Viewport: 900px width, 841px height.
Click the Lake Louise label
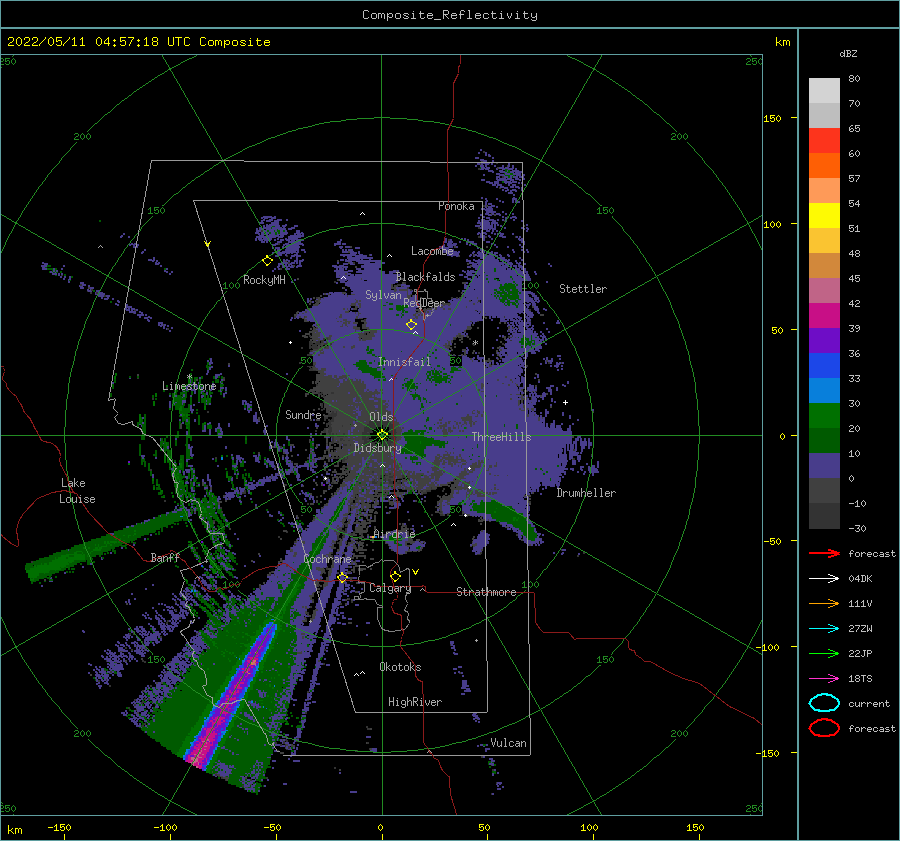(77, 491)
